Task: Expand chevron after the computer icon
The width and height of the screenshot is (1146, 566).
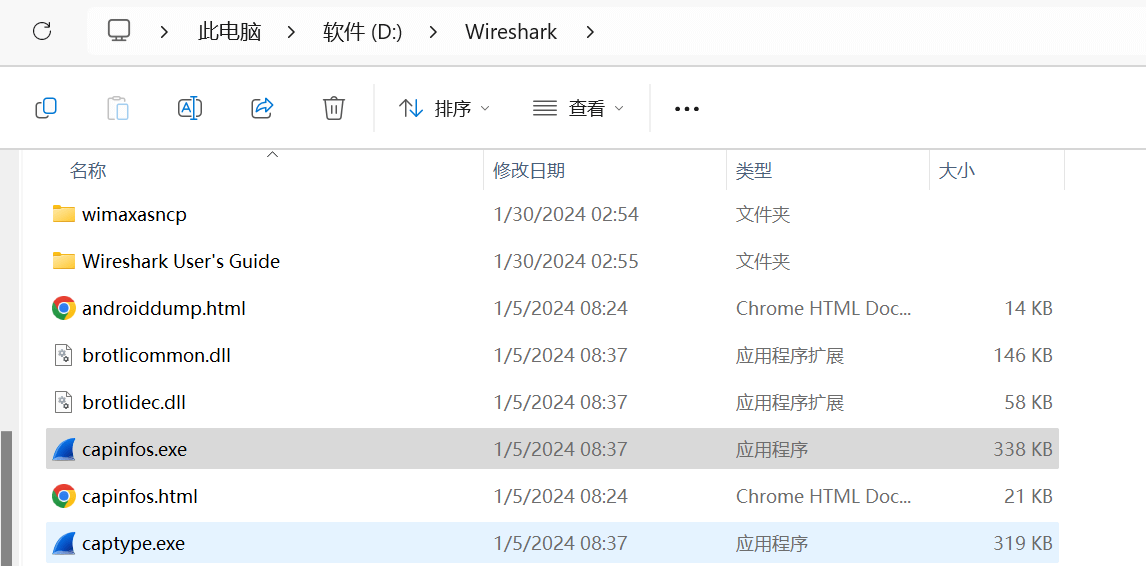Action: (164, 31)
